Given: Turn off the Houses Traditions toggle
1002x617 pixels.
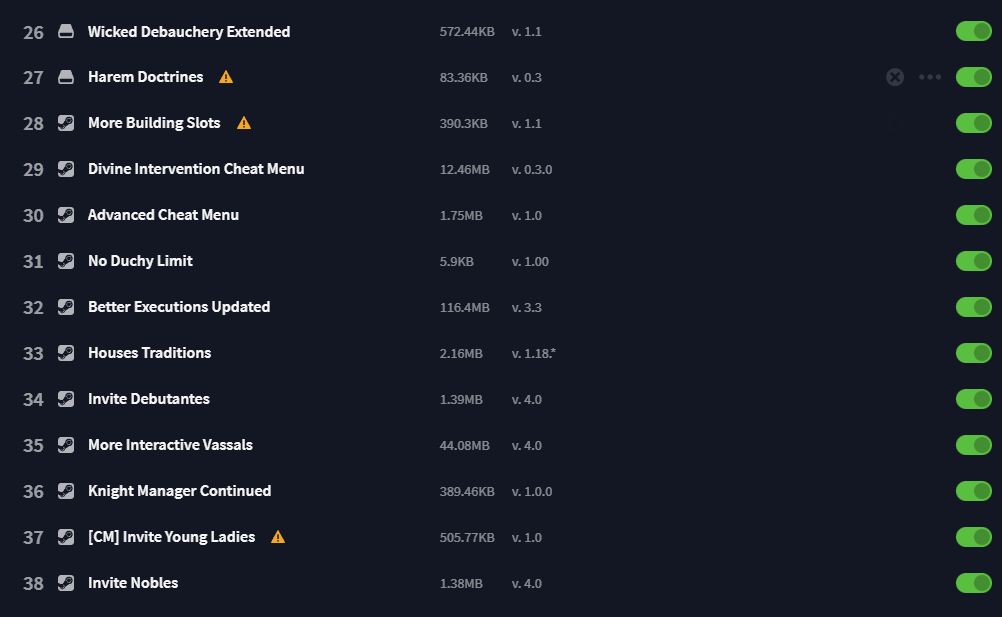Looking at the screenshot, I should click(x=973, y=353).
